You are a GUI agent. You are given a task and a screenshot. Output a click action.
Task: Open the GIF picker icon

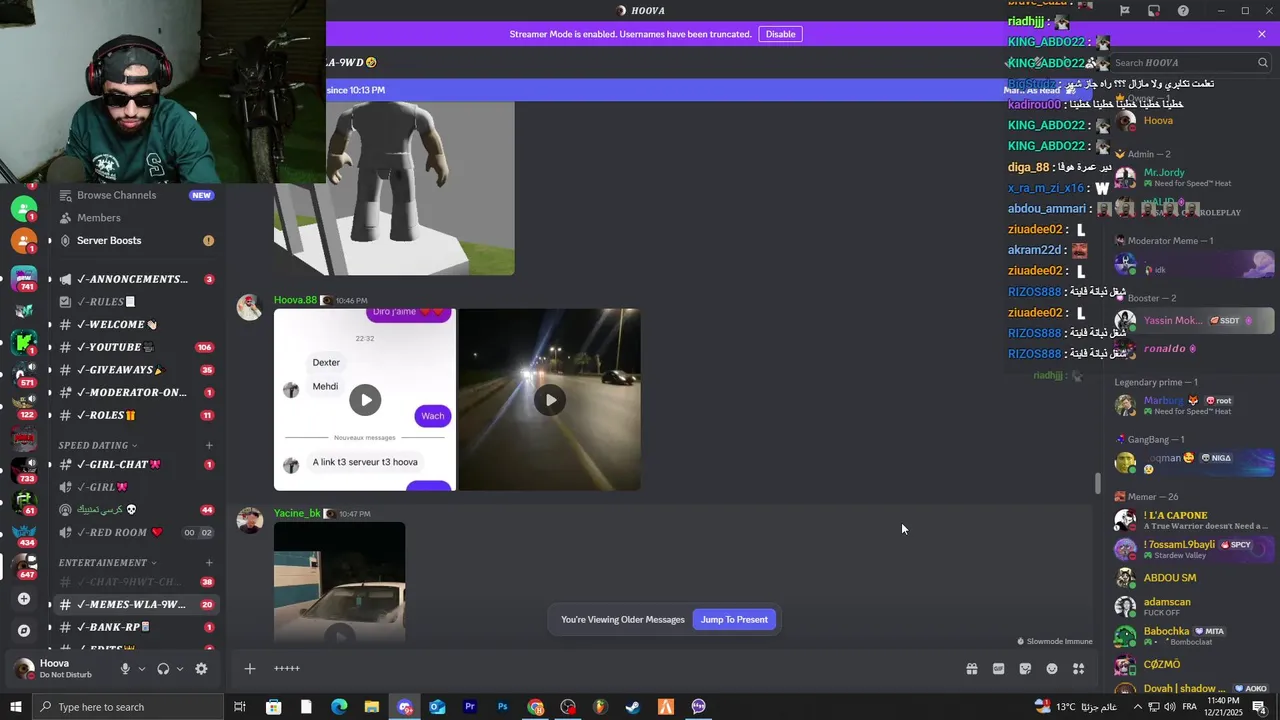(x=998, y=669)
